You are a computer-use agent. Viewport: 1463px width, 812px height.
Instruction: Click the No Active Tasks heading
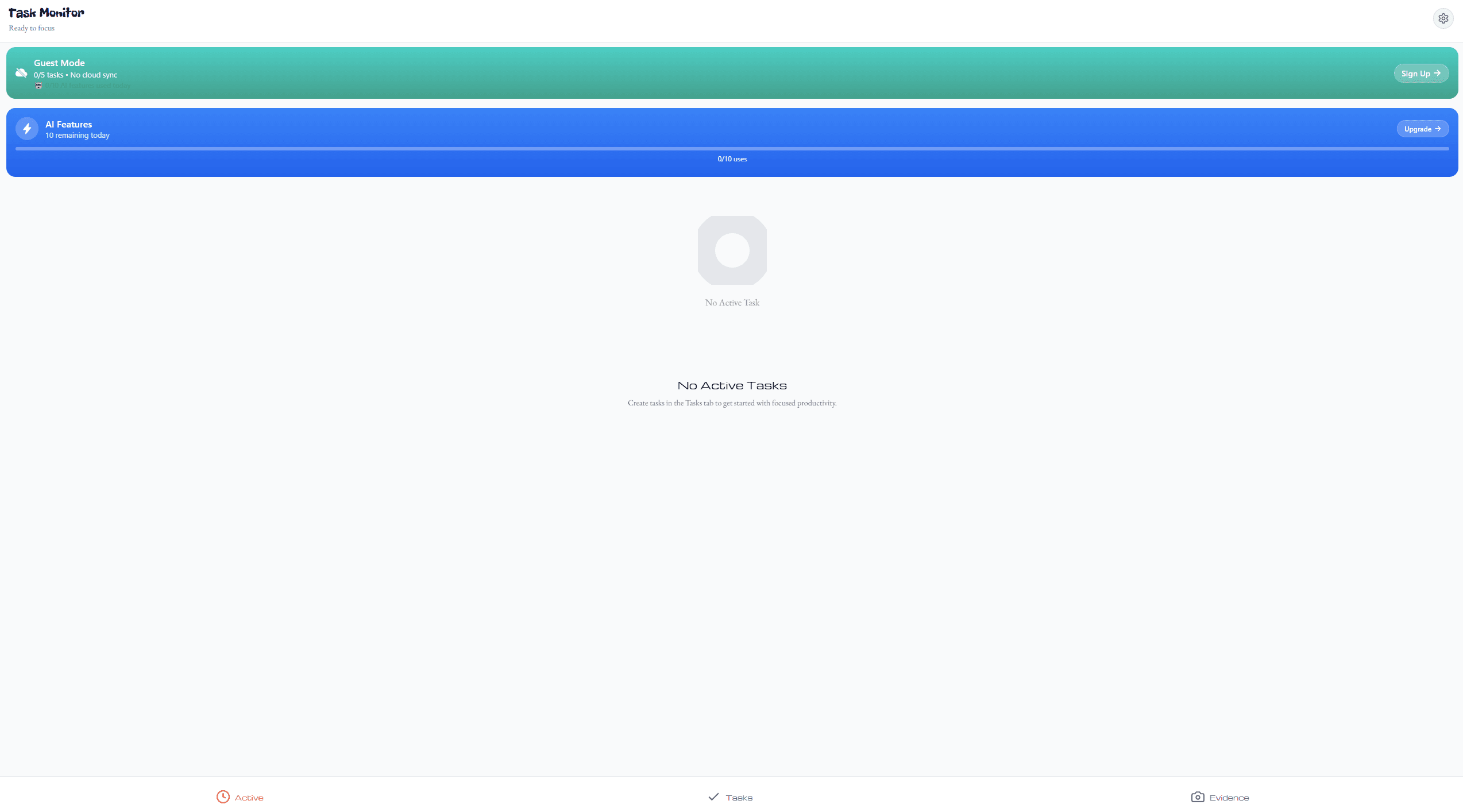pos(732,385)
